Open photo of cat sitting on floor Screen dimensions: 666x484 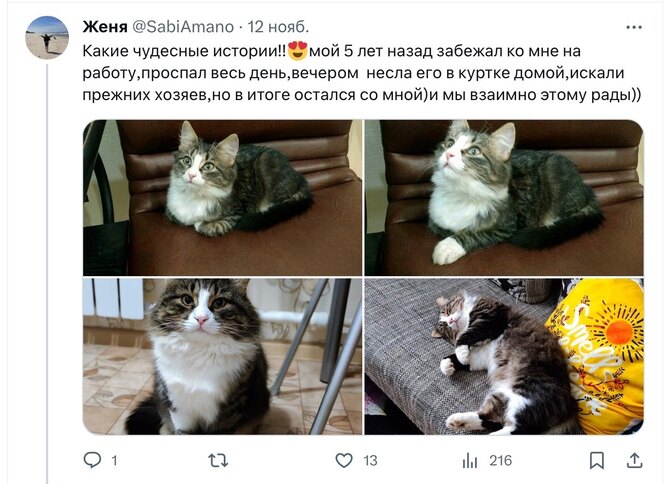point(223,357)
